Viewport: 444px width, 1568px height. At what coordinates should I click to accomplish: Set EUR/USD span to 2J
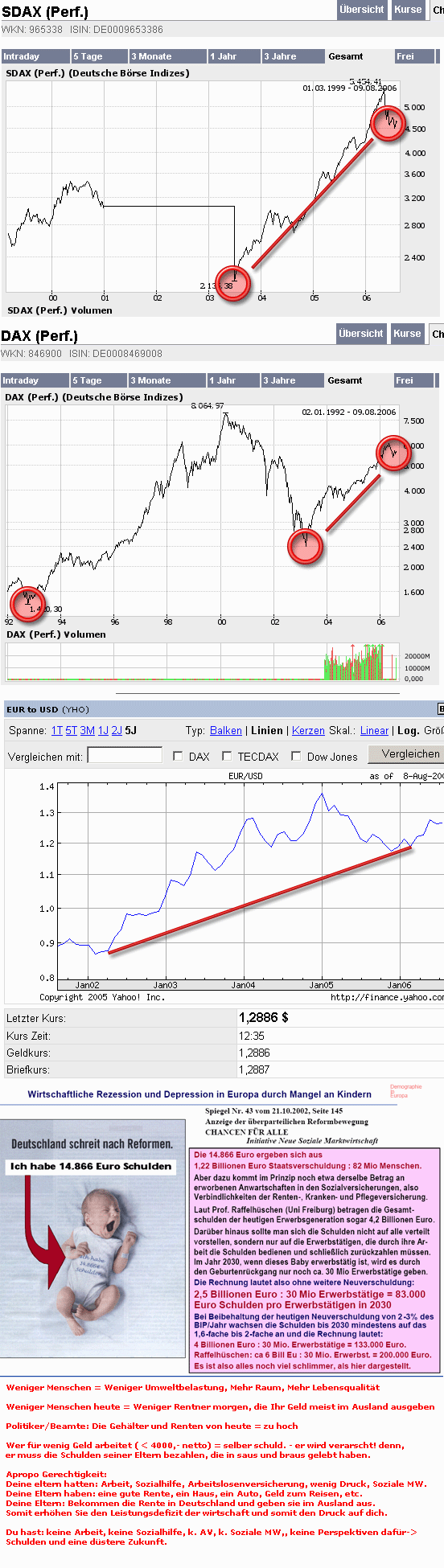click(x=117, y=731)
